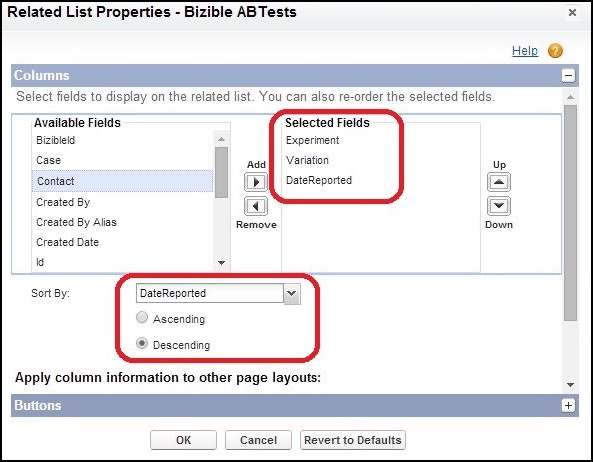Click the Columns panel vertical scrollbar thumb
Viewport: 593px width, 462px height.
pos(570,213)
